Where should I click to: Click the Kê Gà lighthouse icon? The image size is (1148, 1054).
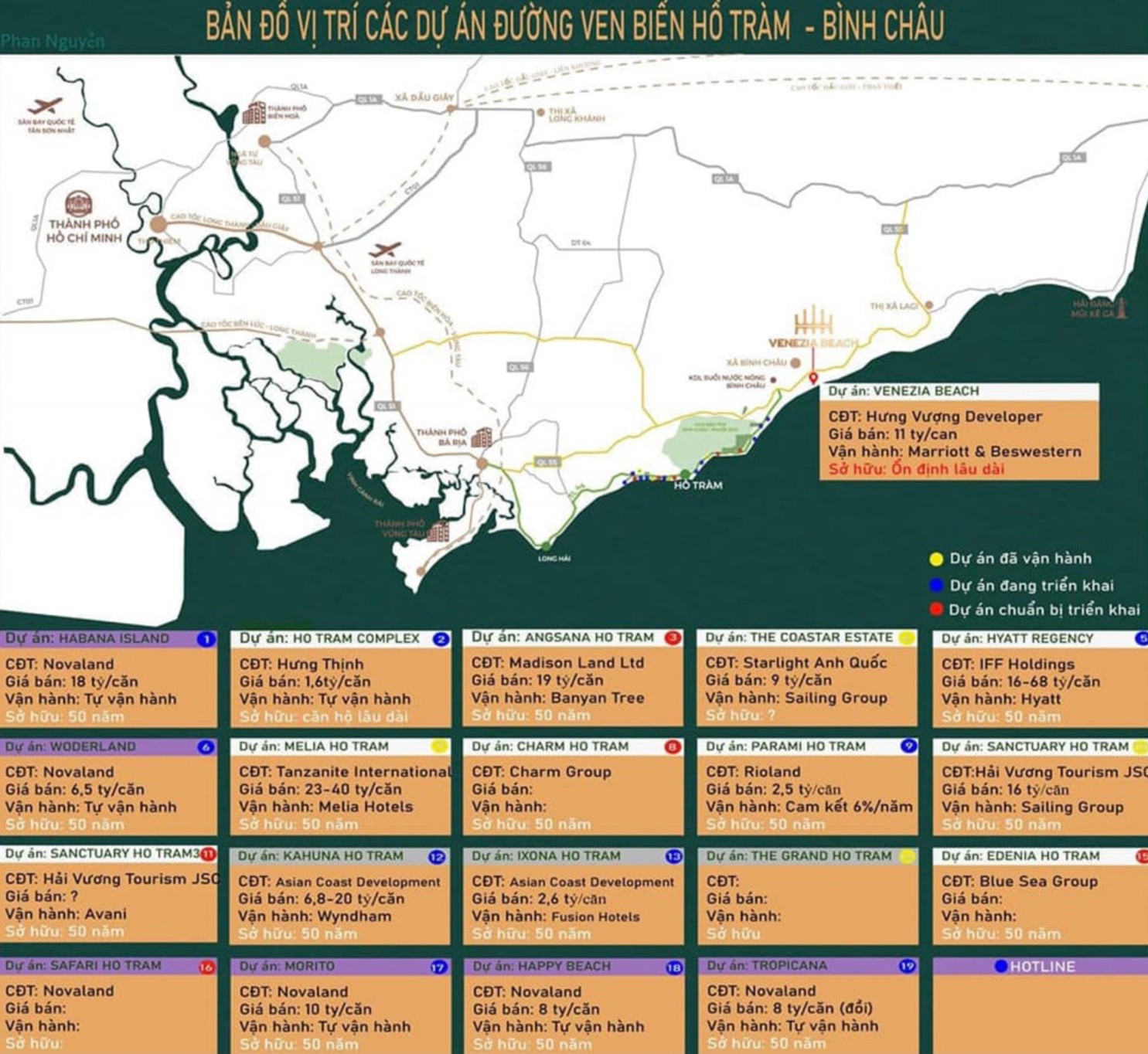click(1119, 308)
